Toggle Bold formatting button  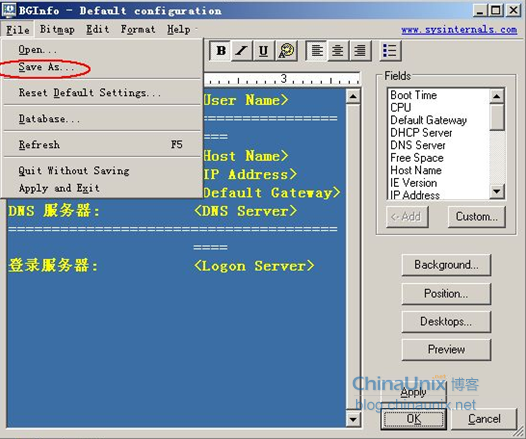tap(220, 51)
